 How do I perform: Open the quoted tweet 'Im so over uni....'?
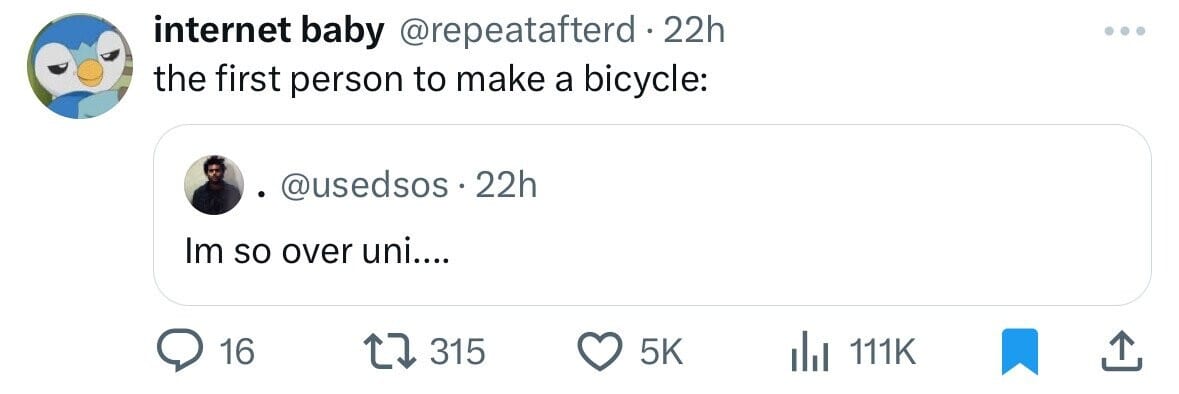[x=652, y=215]
